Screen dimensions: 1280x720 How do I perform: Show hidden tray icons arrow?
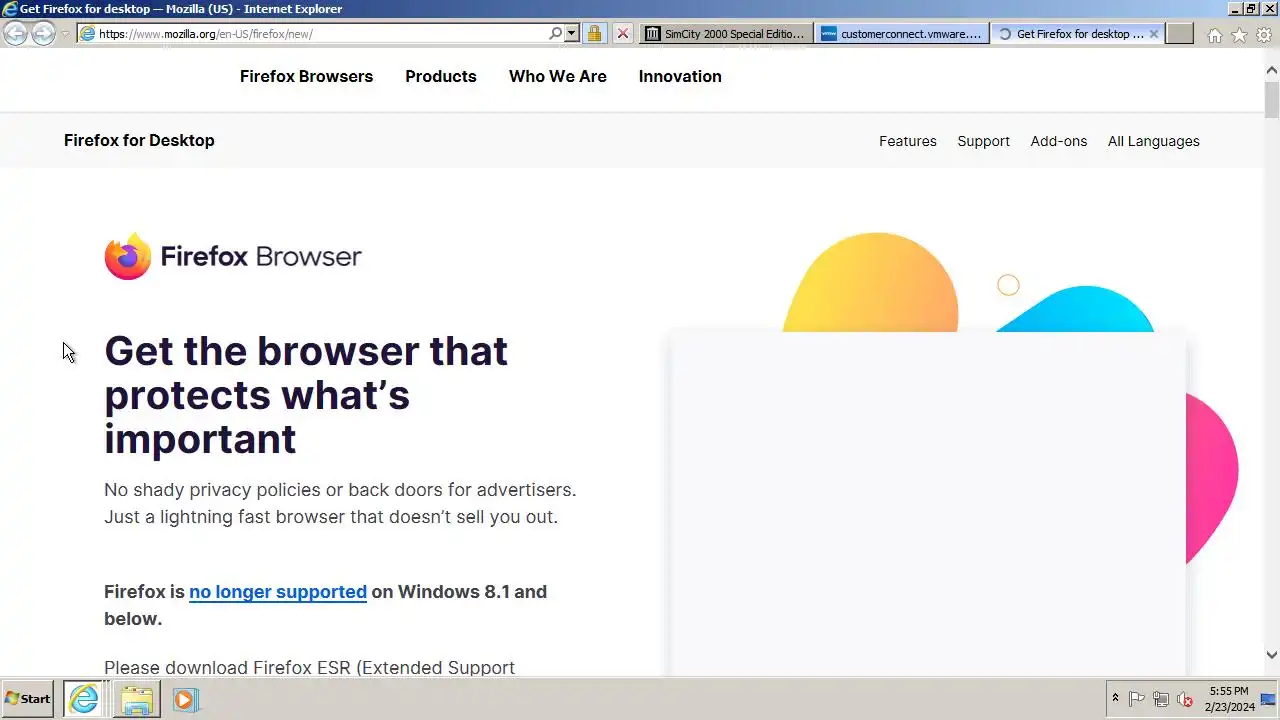pyautogui.click(x=1115, y=698)
